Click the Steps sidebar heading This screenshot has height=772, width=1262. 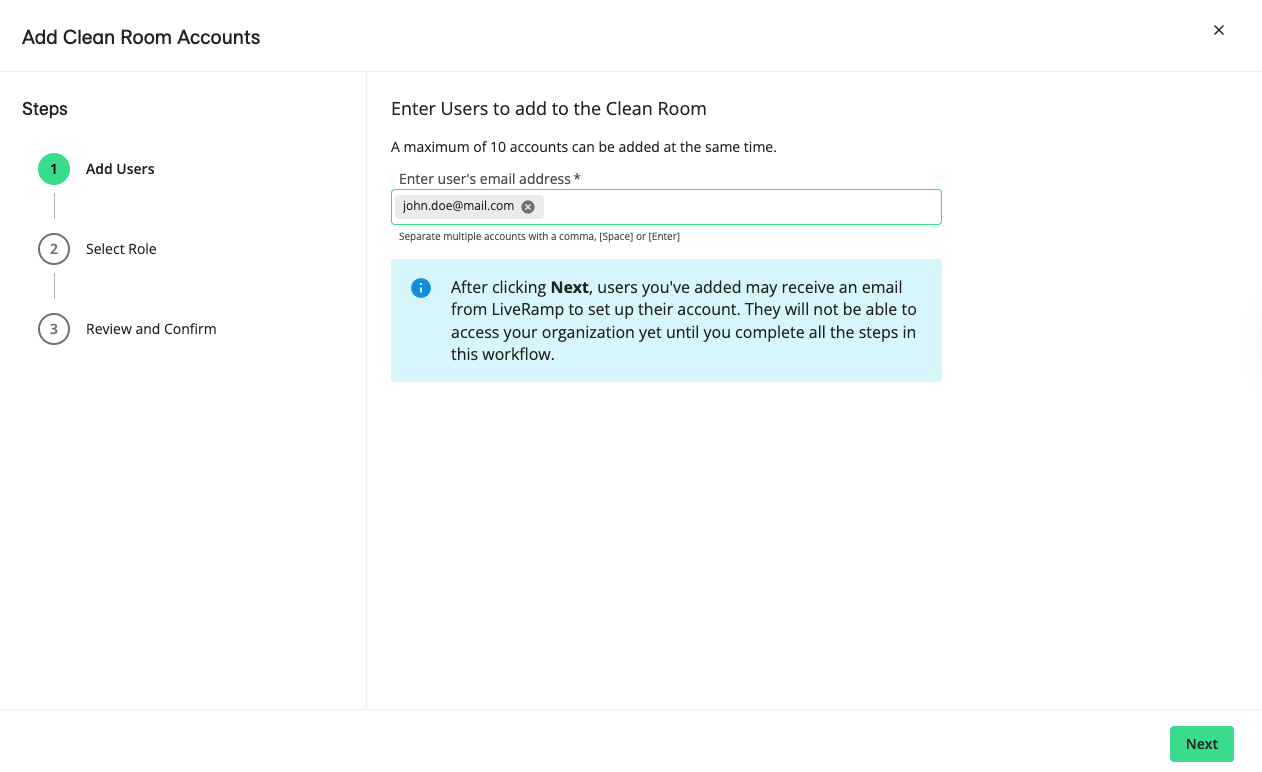point(45,109)
